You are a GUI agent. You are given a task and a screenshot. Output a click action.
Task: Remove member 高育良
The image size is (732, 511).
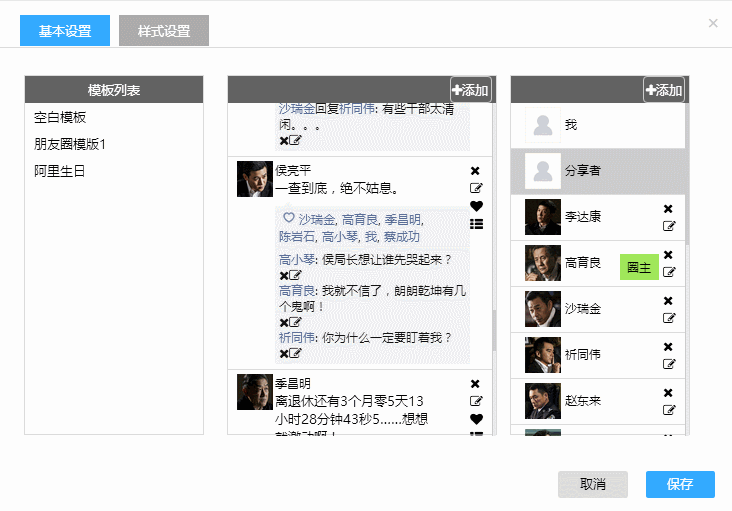coord(669,254)
